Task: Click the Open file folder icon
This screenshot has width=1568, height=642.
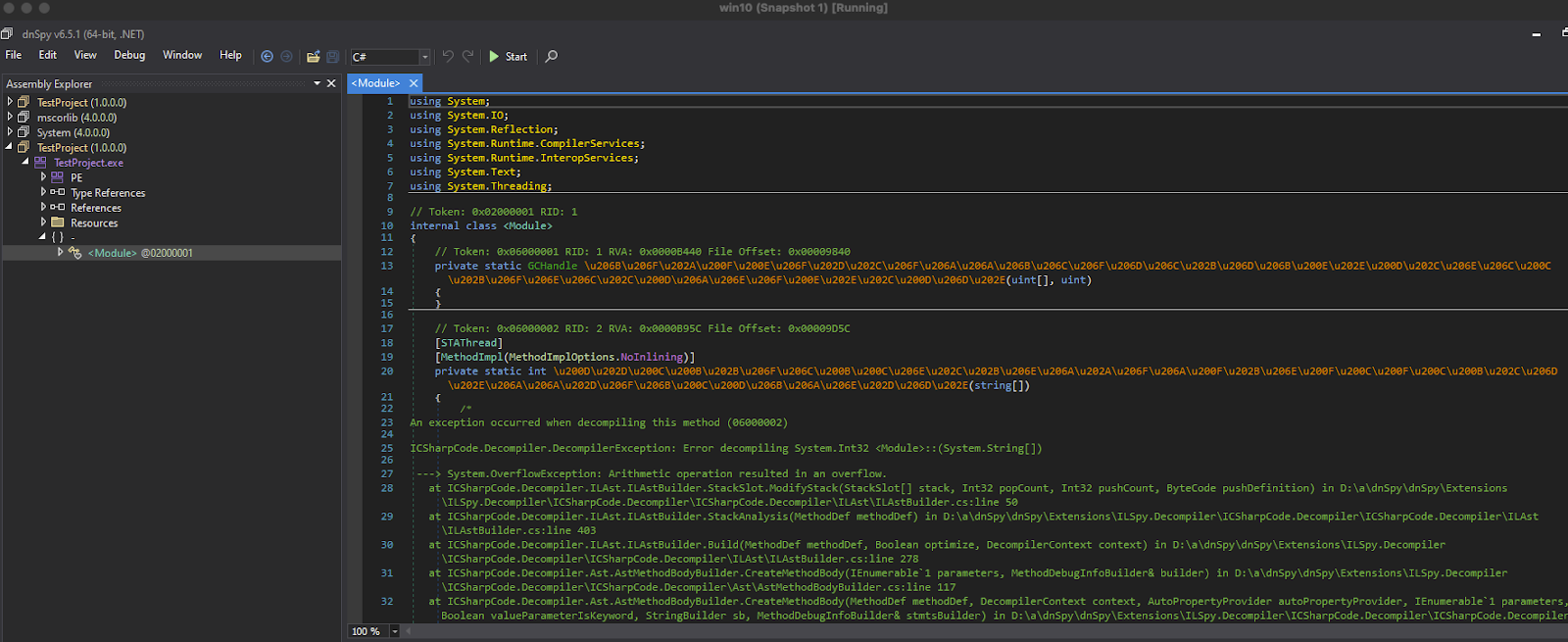Action: pos(314,57)
